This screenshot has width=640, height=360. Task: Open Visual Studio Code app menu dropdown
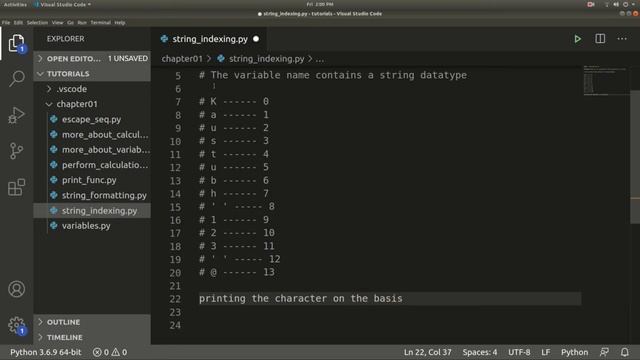point(62,4)
